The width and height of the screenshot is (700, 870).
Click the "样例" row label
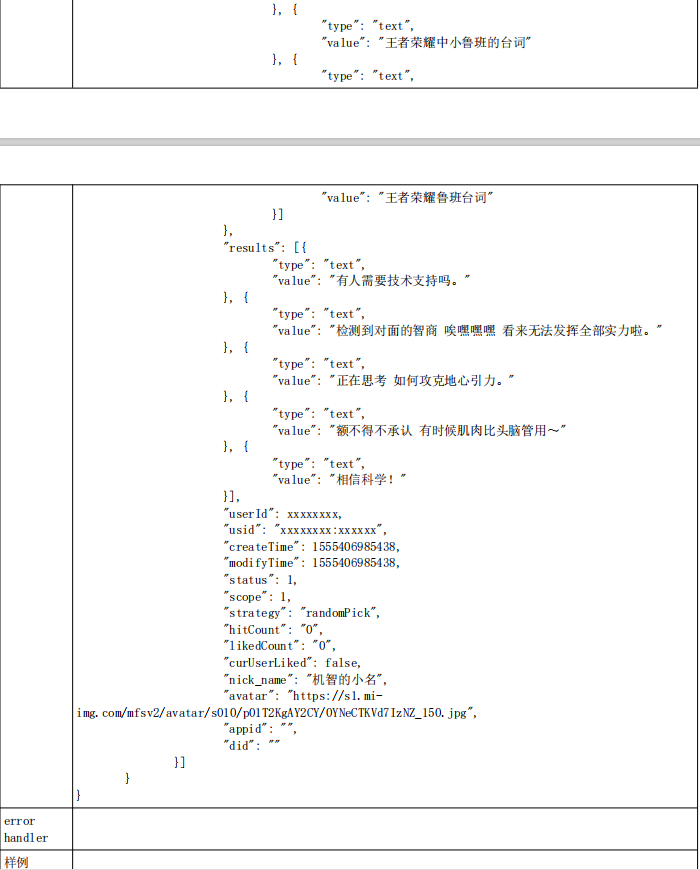(18, 861)
